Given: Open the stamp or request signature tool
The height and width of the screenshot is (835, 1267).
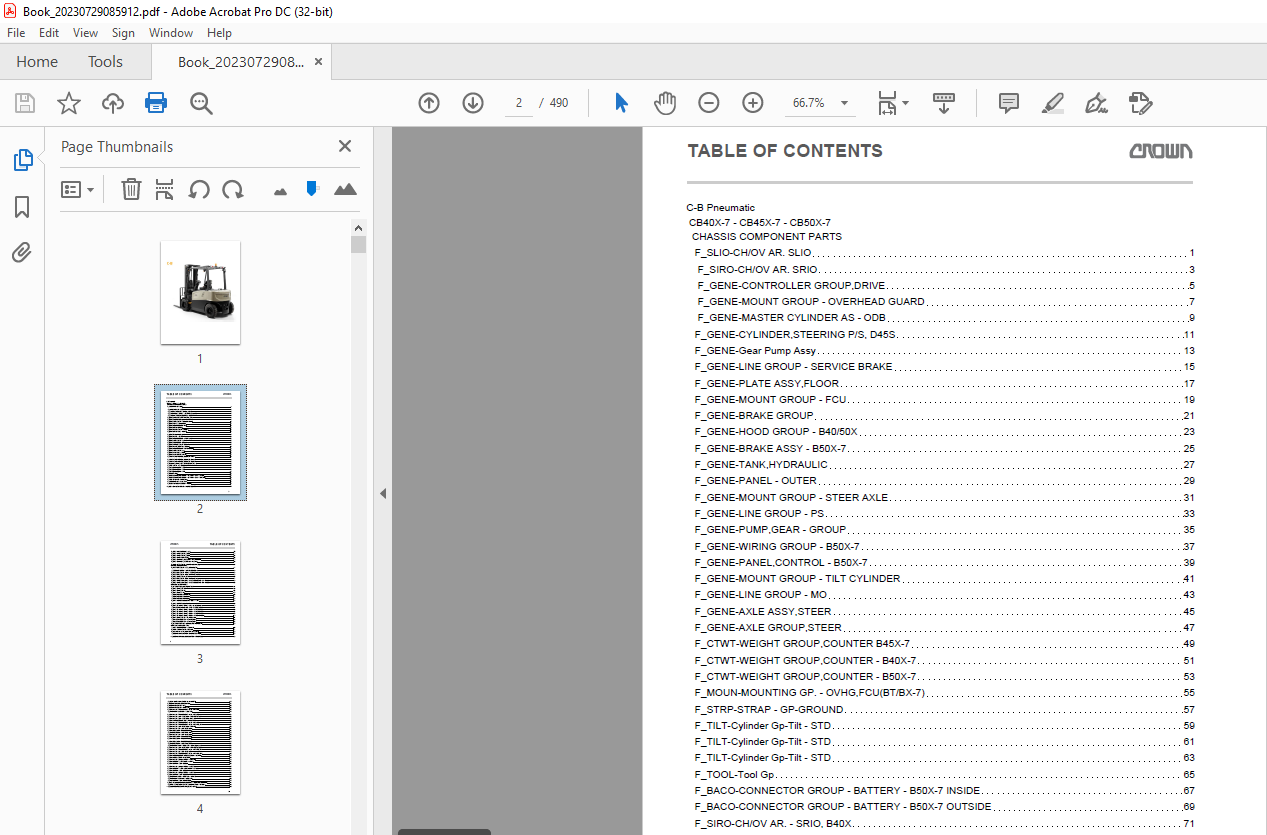Looking at the screenshot, I should (x=1140, y=103).
